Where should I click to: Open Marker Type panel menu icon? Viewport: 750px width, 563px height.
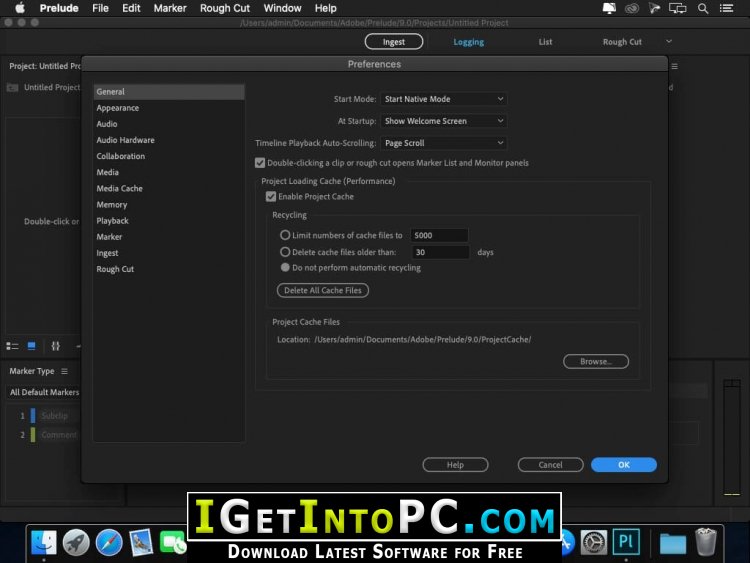65,371
